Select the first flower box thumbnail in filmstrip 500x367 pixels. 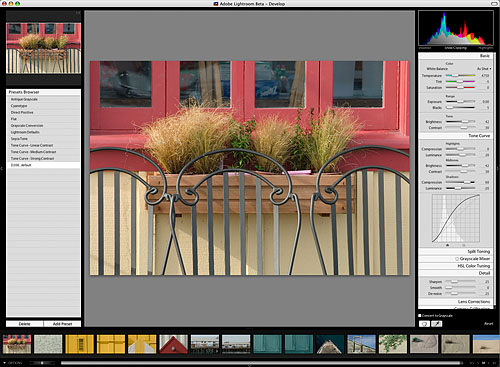[17, 344]
